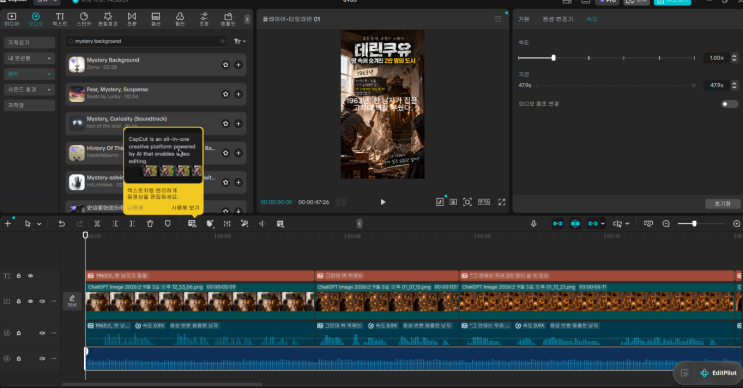Open the Text (TI) panel icon

coord(60,19)
